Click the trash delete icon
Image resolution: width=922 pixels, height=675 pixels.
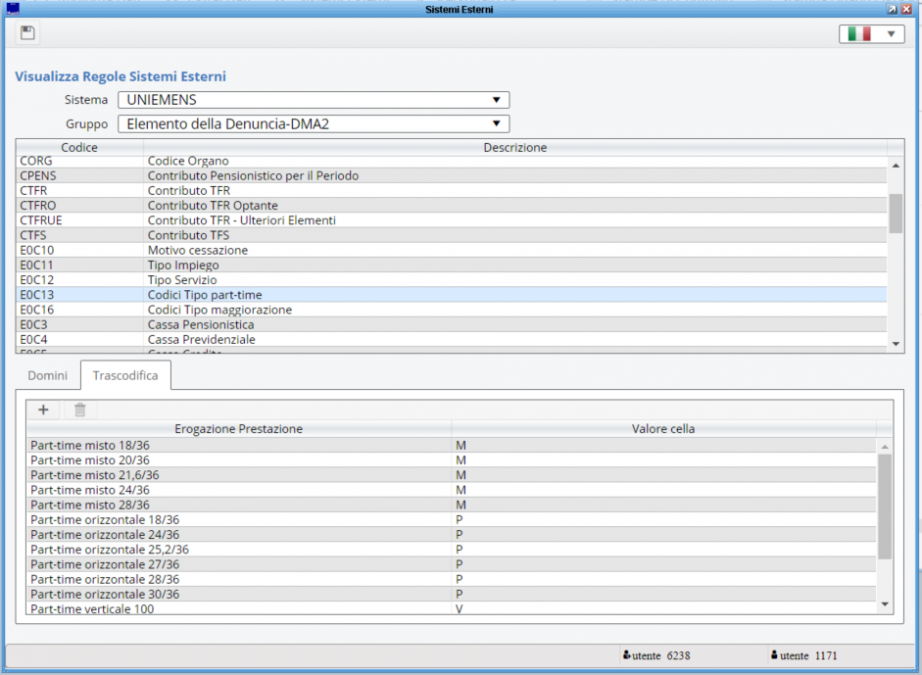pos(80,409)
